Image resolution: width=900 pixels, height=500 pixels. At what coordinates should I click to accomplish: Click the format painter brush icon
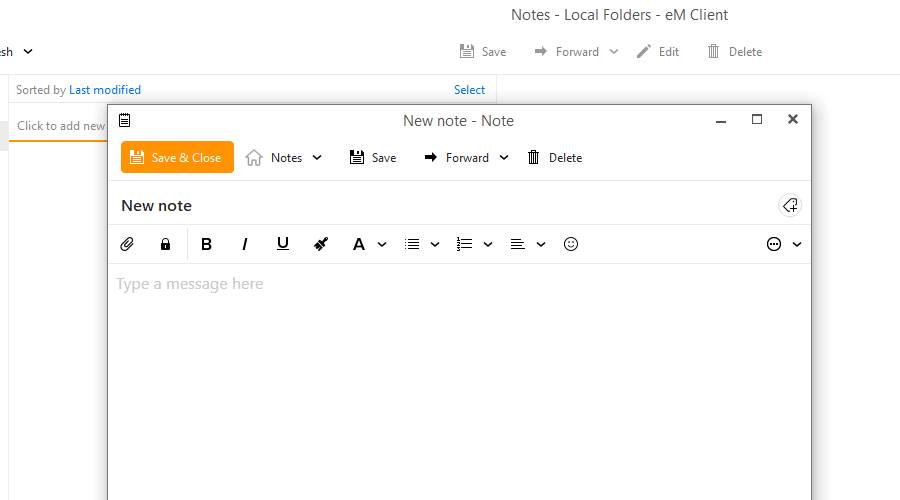(x=321, y=245)
